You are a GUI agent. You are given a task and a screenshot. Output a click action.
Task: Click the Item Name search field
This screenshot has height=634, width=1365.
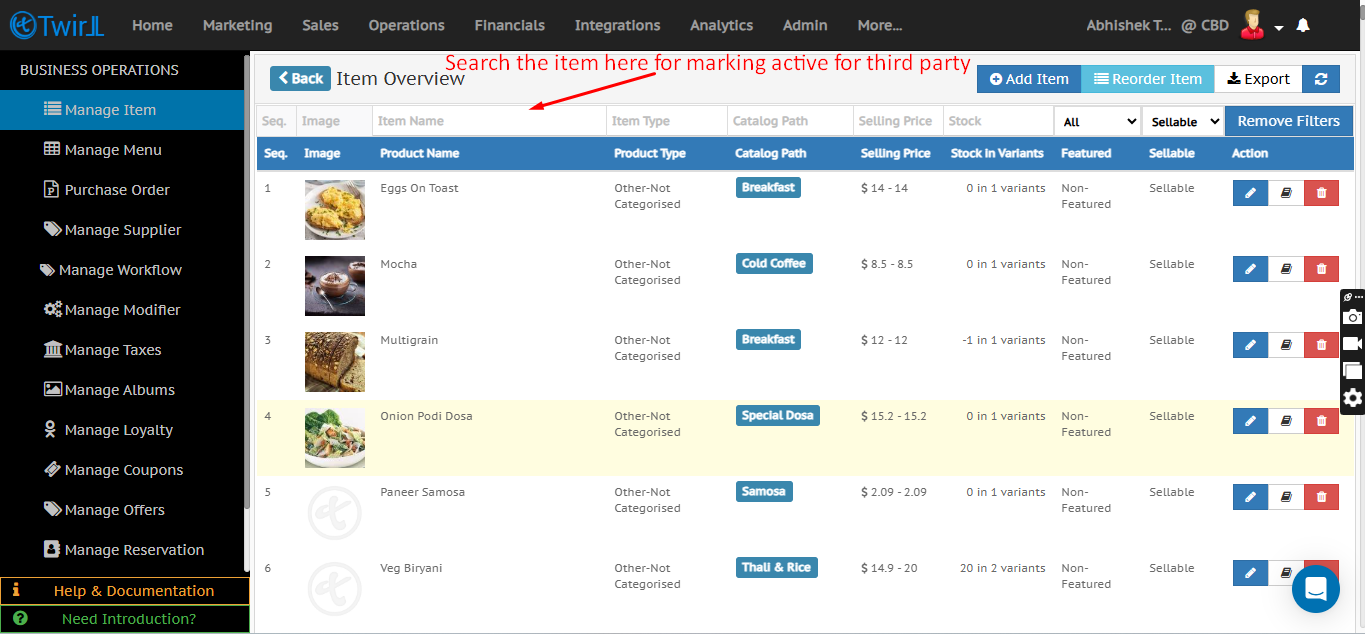coord(489,121)
